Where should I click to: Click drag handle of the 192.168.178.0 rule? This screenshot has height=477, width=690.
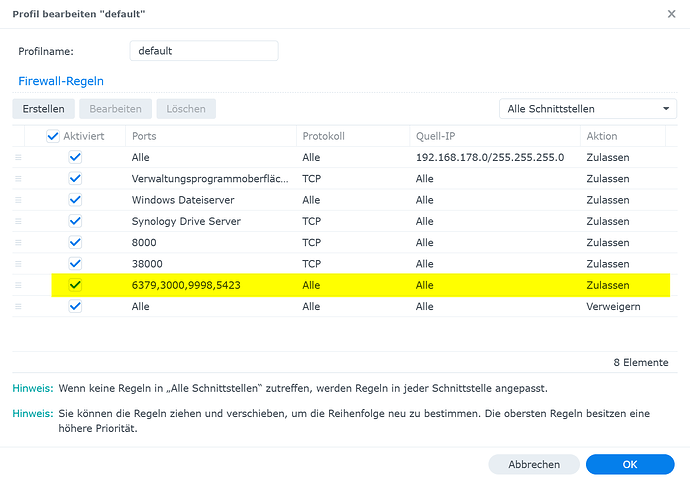18,158
